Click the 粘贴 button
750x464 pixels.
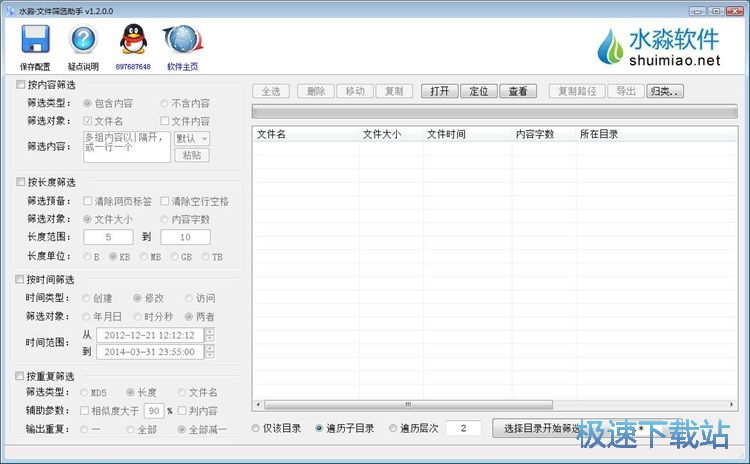(x=192, y=155)
